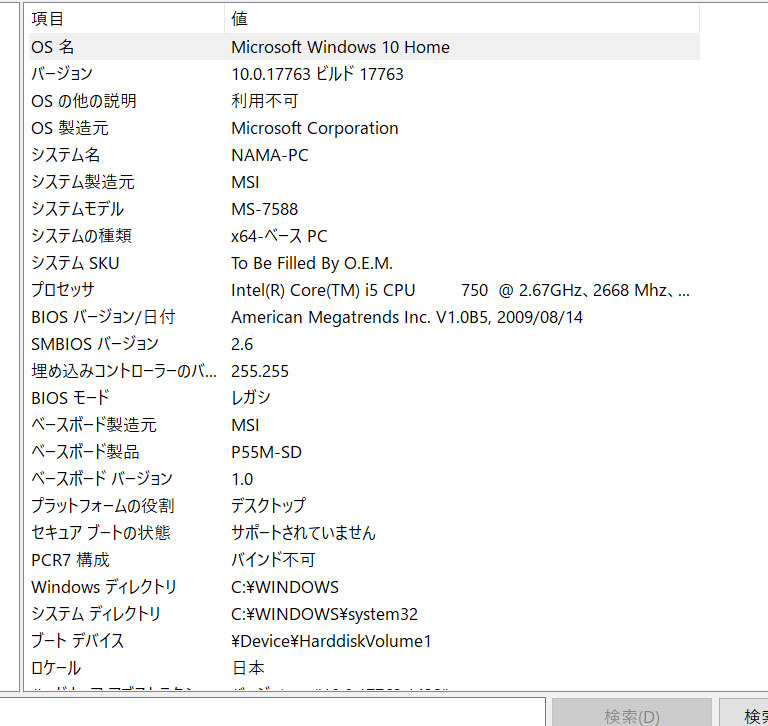Click the value MS-7588
768x726 pixels.
pyautogui.click(x=264, y=209)
